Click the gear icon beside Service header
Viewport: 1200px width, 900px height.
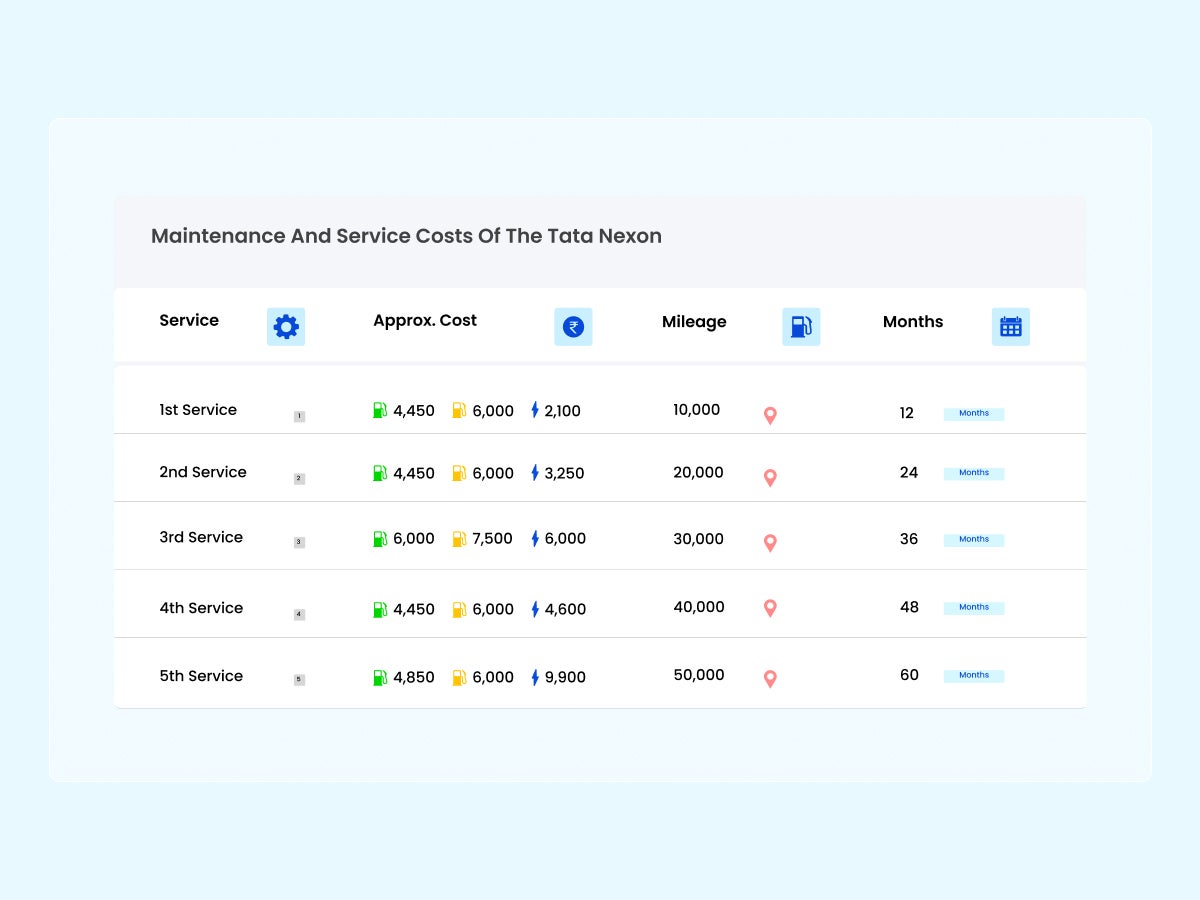tap(286, 327)
